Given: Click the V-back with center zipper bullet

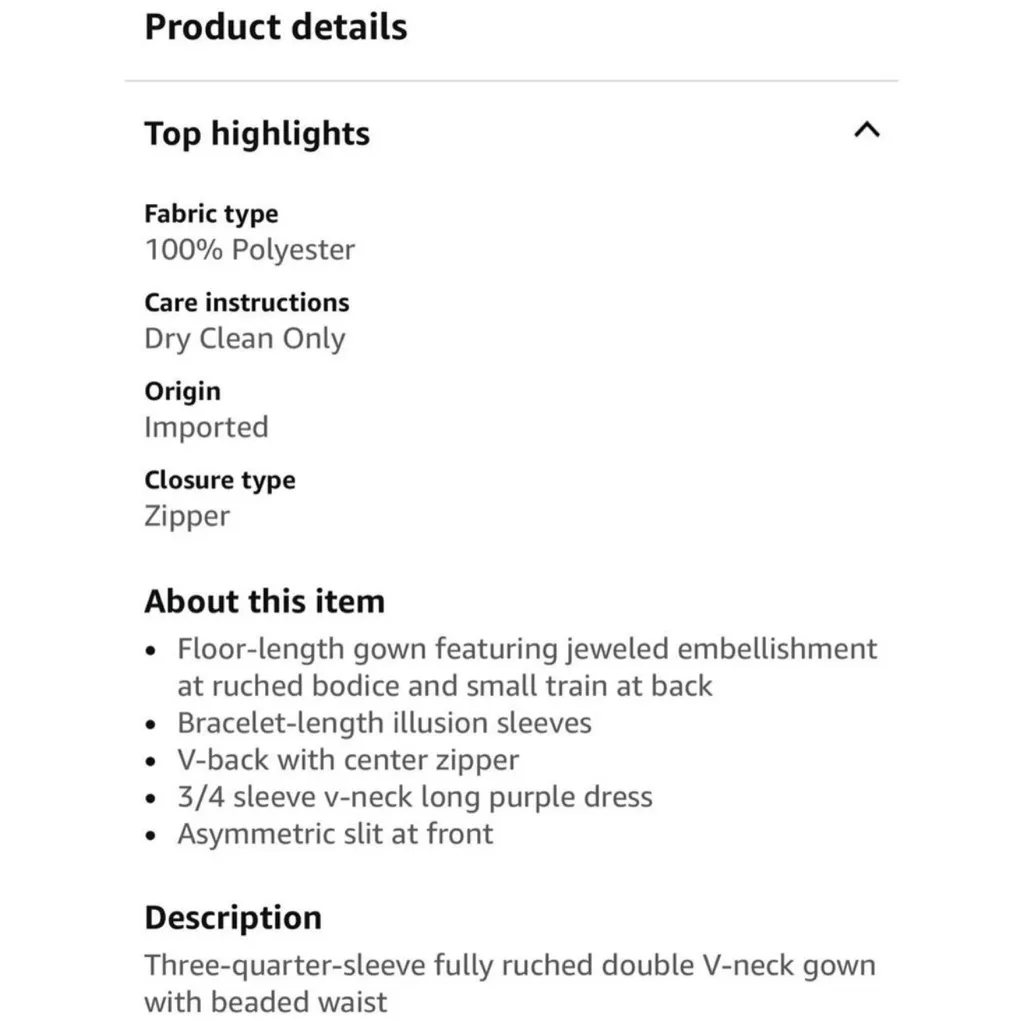Looking at the screenshot, I should point(348,760).
